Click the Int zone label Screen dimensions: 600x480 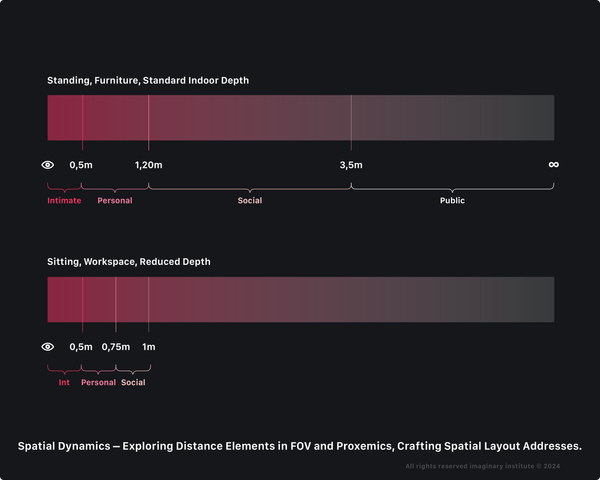[64, 383]
